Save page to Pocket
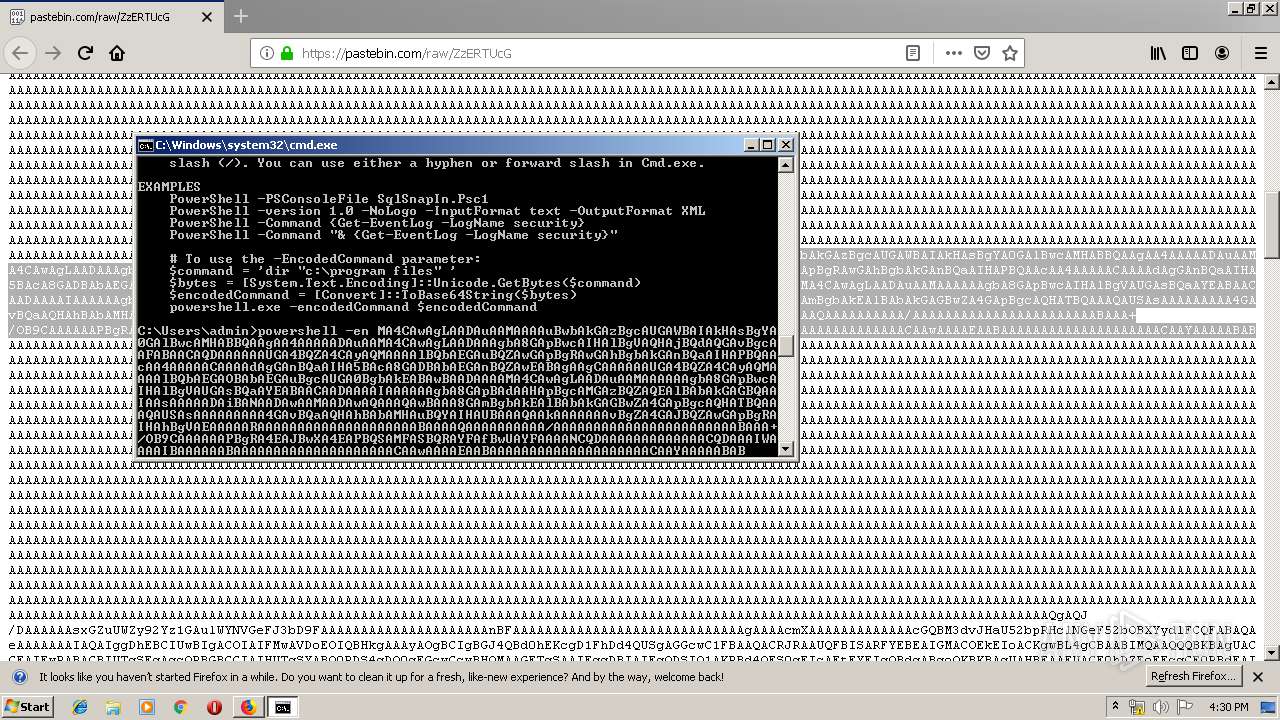Screen dimensions: 1280x720 point(982,53)
